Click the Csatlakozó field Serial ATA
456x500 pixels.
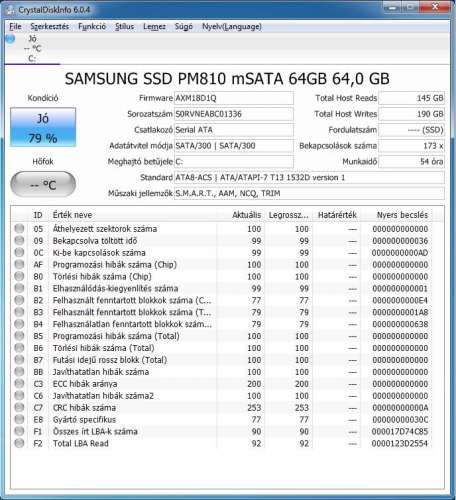pos(234,130)
